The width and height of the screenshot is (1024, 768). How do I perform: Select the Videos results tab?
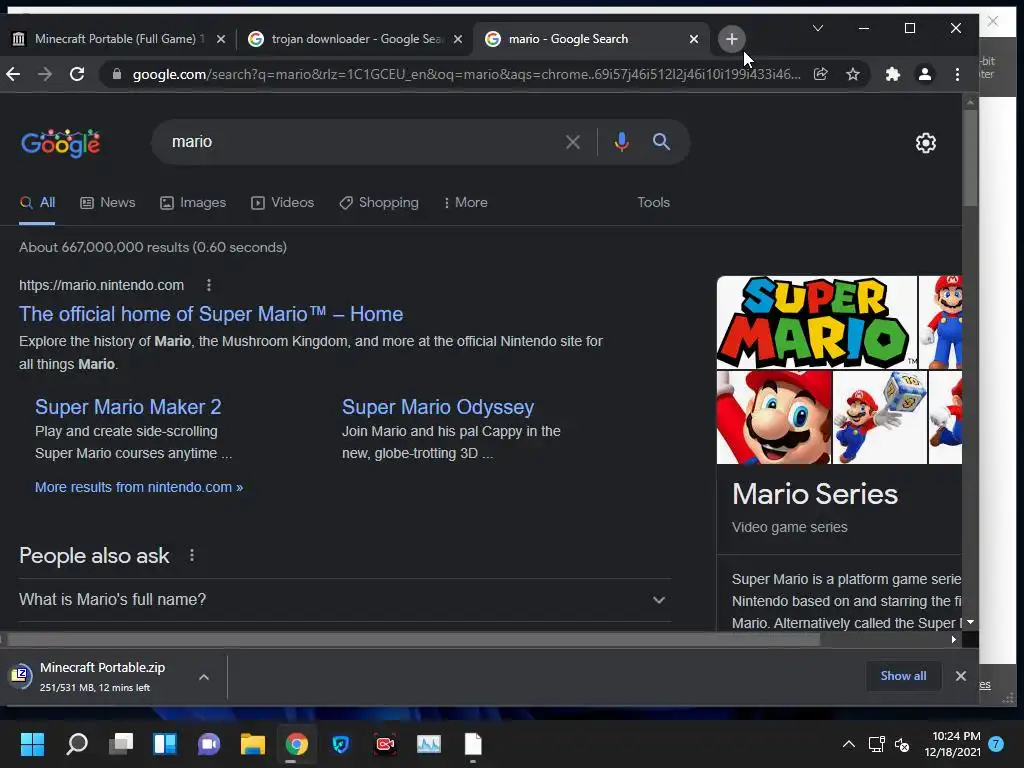283,202
